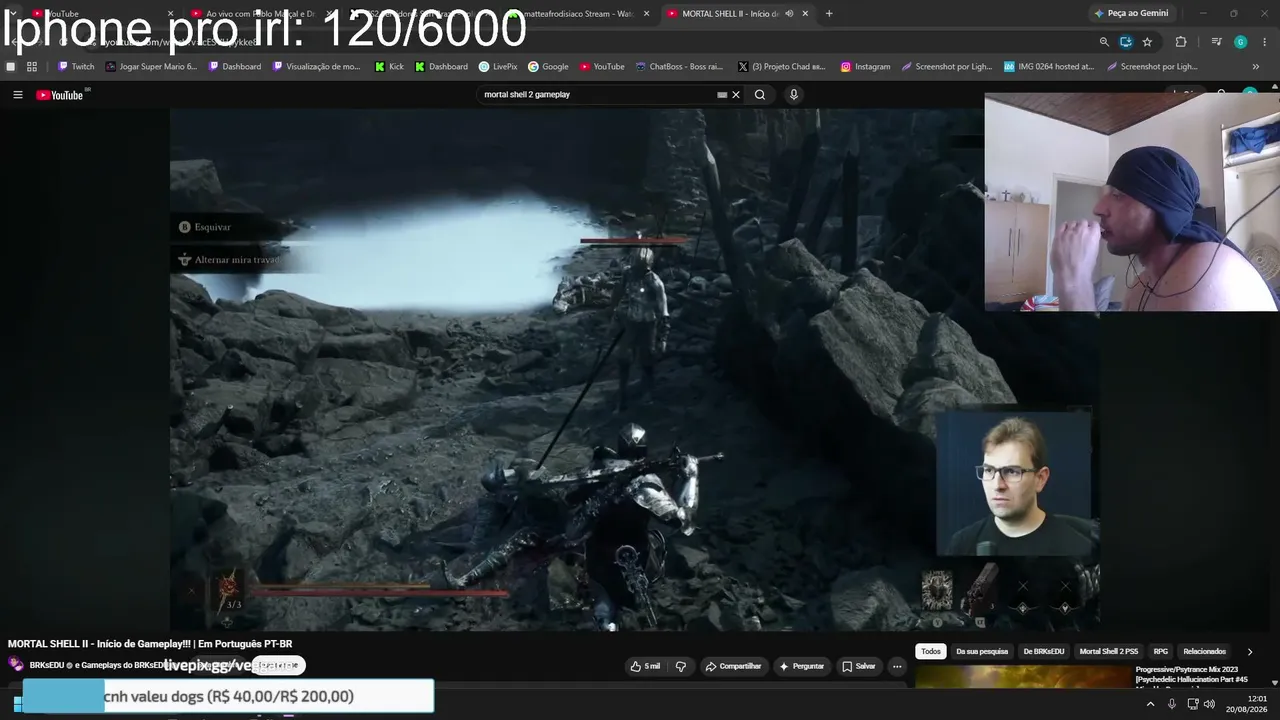Expand hidden system tray icons

tap(1150, 704)
